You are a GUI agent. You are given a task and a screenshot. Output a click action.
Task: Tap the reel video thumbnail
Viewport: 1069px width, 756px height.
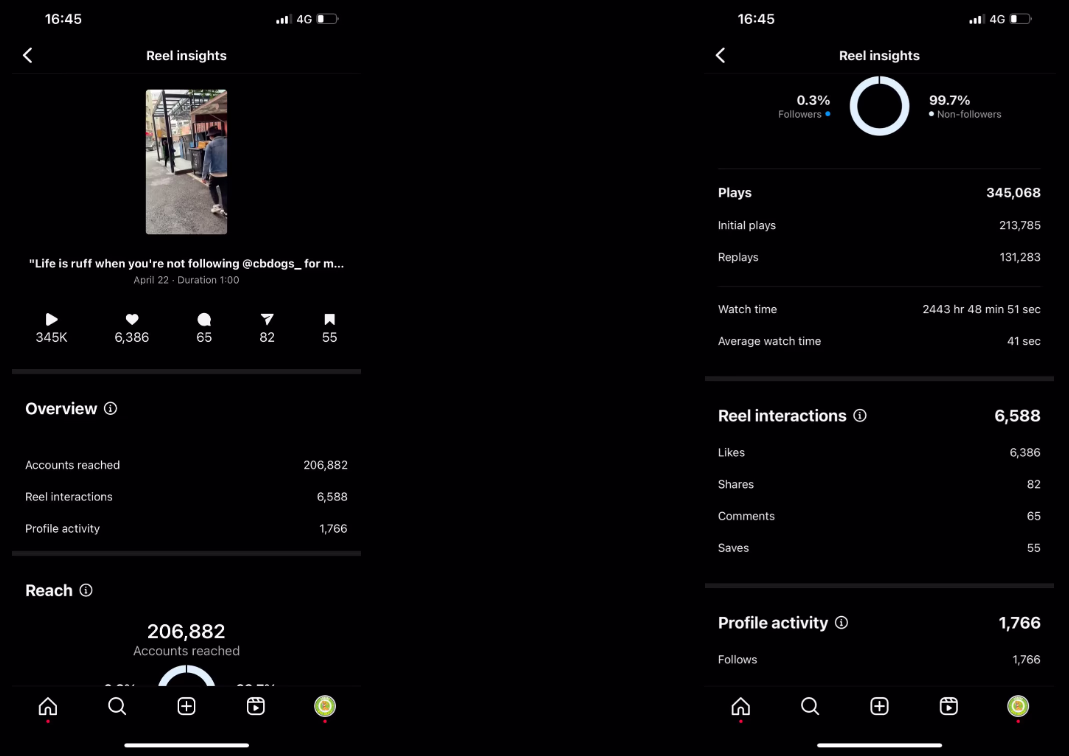pyautogui.click(x=186, y=162)
